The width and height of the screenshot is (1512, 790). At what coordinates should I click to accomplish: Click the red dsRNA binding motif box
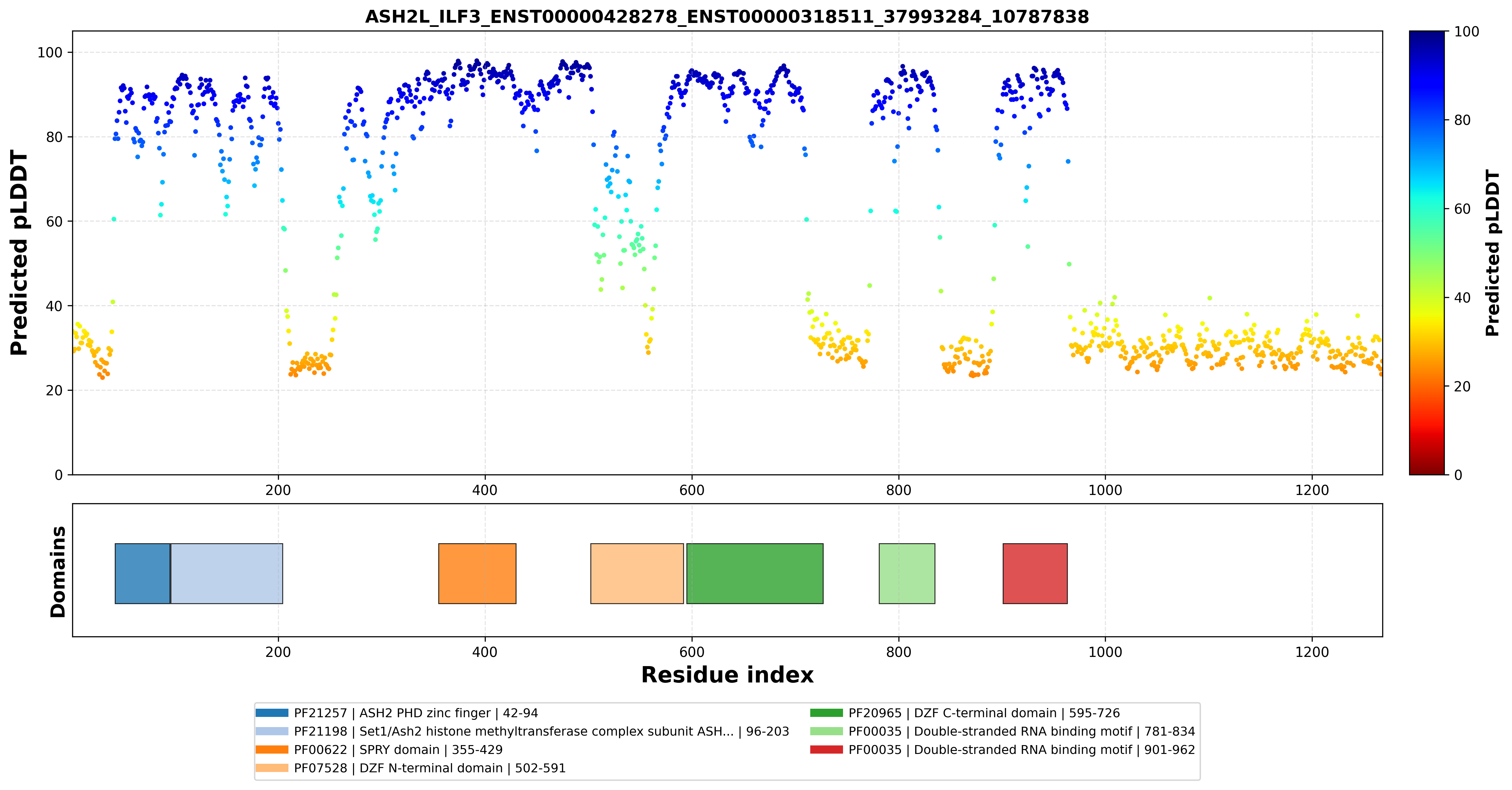coord(1035,573)
